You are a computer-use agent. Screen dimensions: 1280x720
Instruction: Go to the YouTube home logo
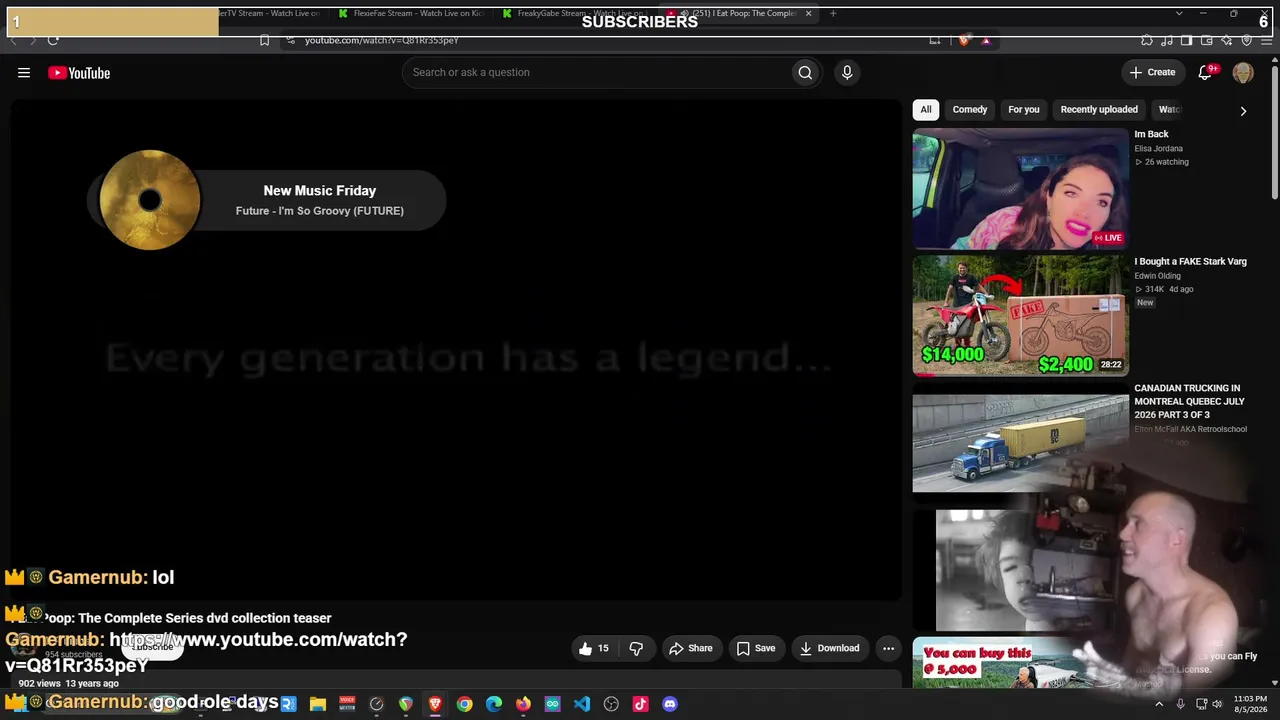coord(79,72)
